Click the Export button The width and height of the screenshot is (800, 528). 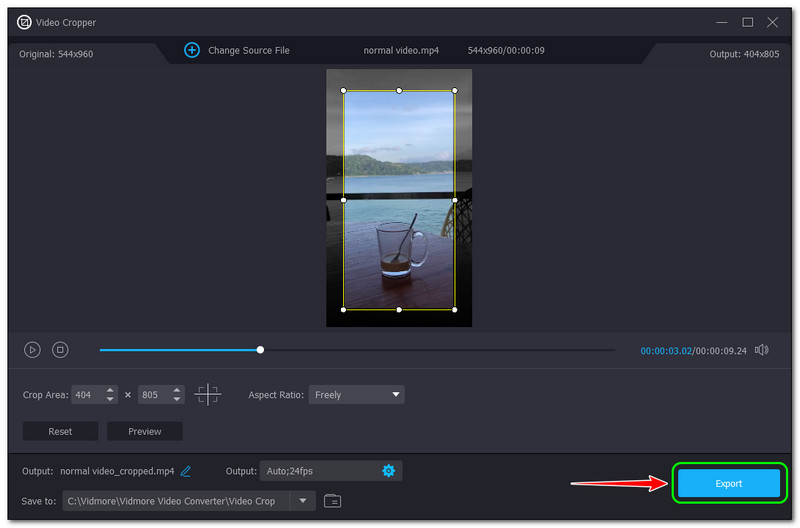729,483
